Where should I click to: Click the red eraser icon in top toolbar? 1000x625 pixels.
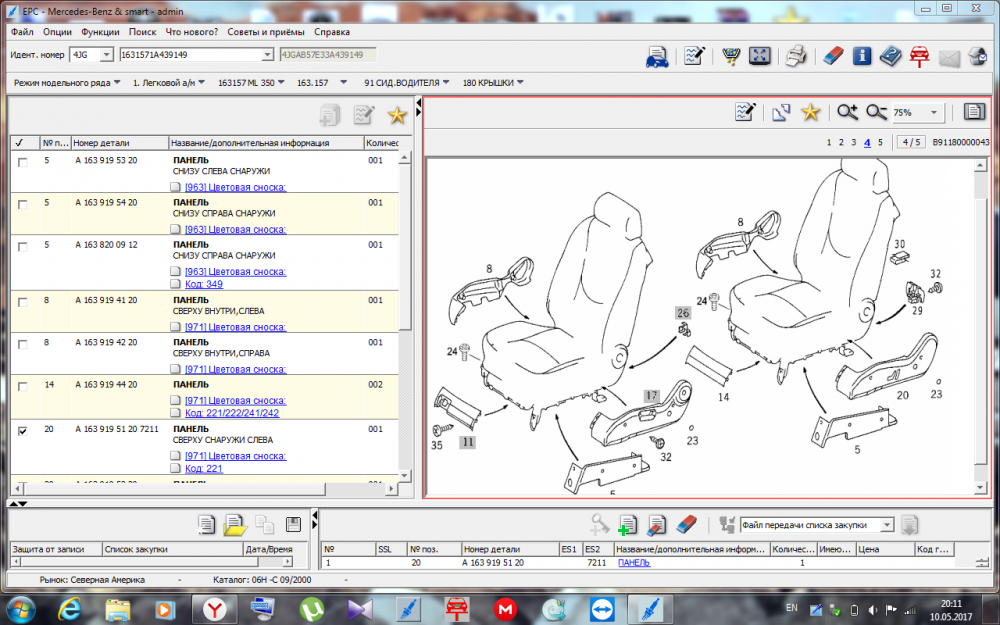tap(832, 56)
